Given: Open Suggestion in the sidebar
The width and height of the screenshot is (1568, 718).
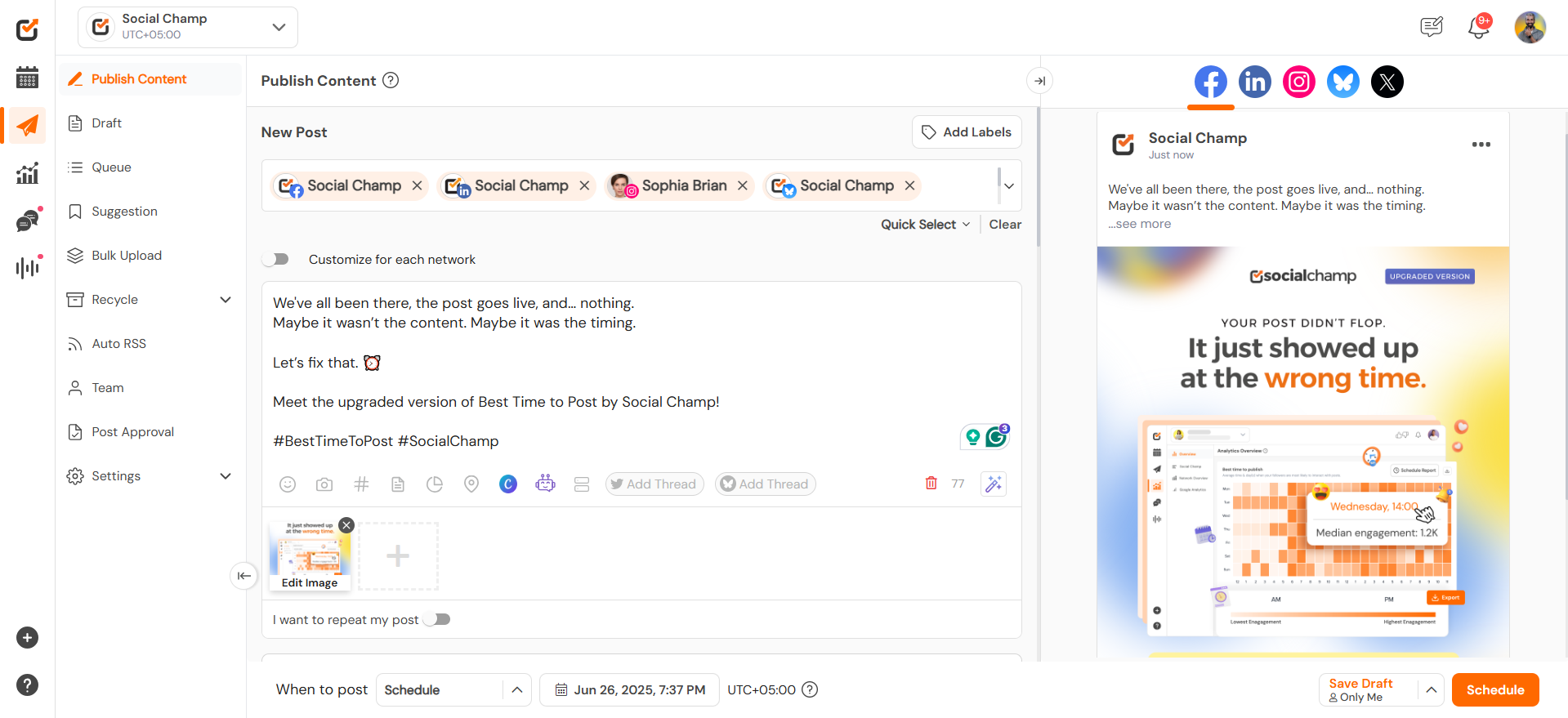Looking at the screenshot, I should coord(151,212).
